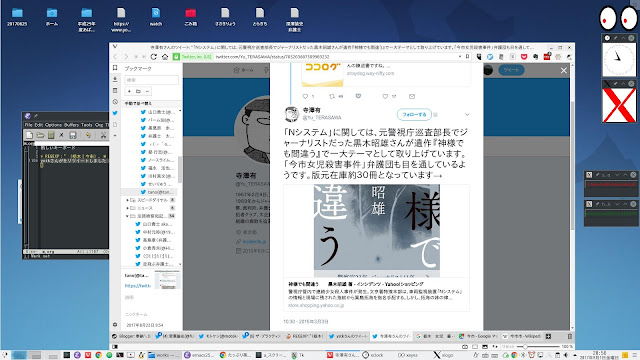
Task: Open the address bar history dropdown arrow
Action: (x=460, y=57)
